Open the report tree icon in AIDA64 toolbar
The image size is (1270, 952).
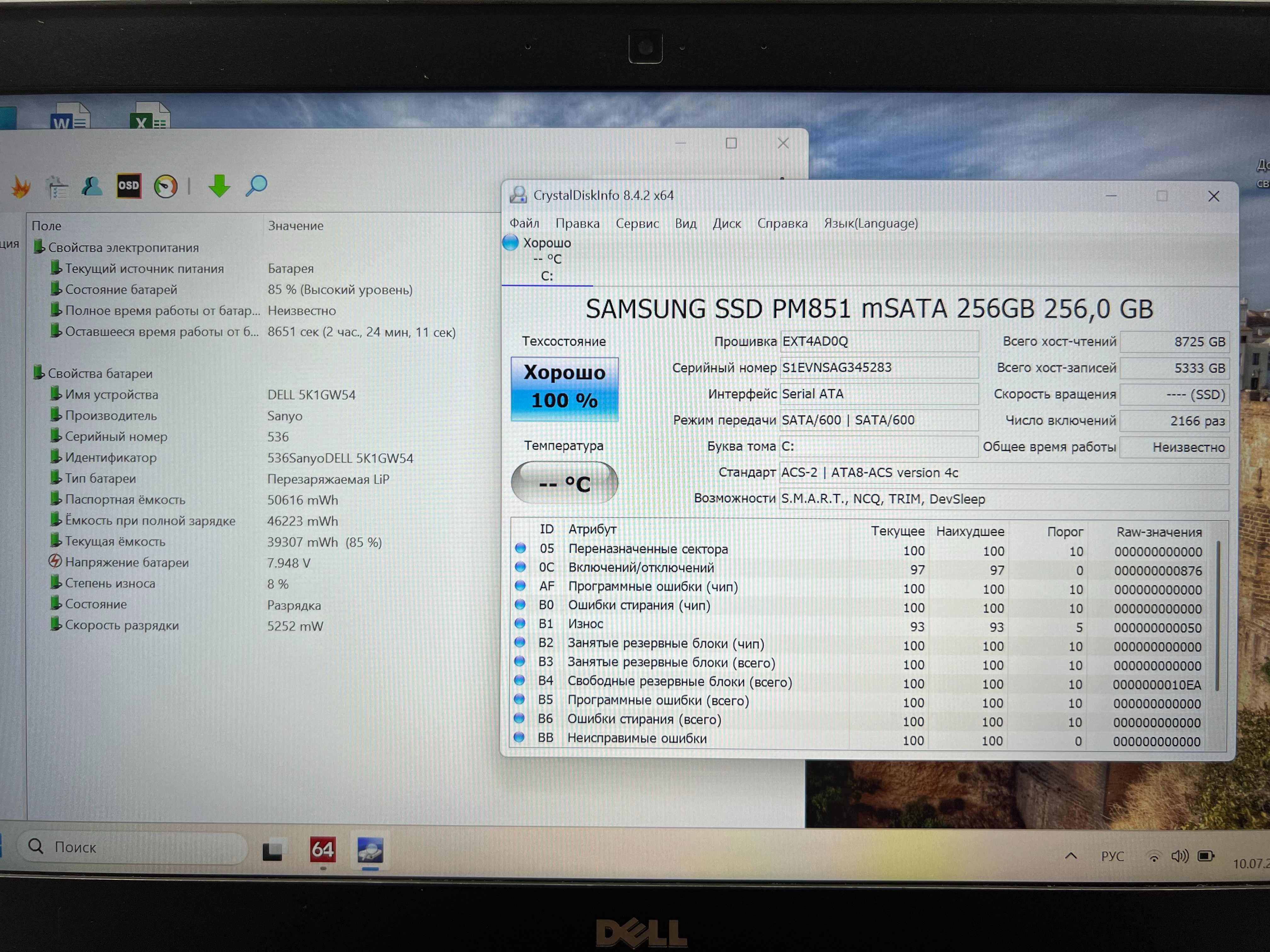click(57, 187)
